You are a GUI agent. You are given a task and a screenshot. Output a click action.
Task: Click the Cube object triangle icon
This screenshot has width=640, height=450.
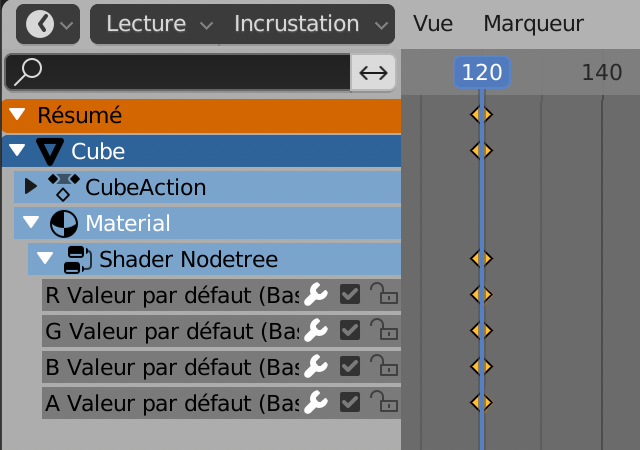pyautogui.click(x=49, y=151)
